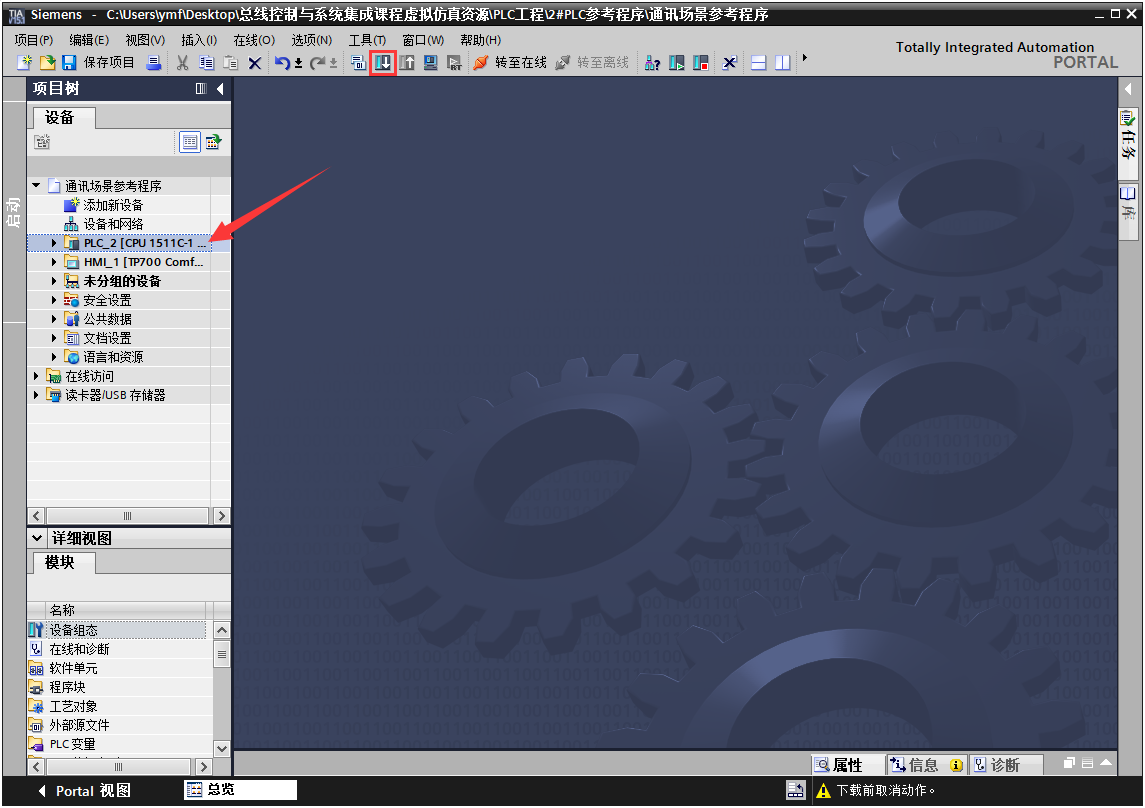The width and height of the screenshot is (1145, 808).
Task: Open the Undo history dropdown arrow
Action: 299,64
